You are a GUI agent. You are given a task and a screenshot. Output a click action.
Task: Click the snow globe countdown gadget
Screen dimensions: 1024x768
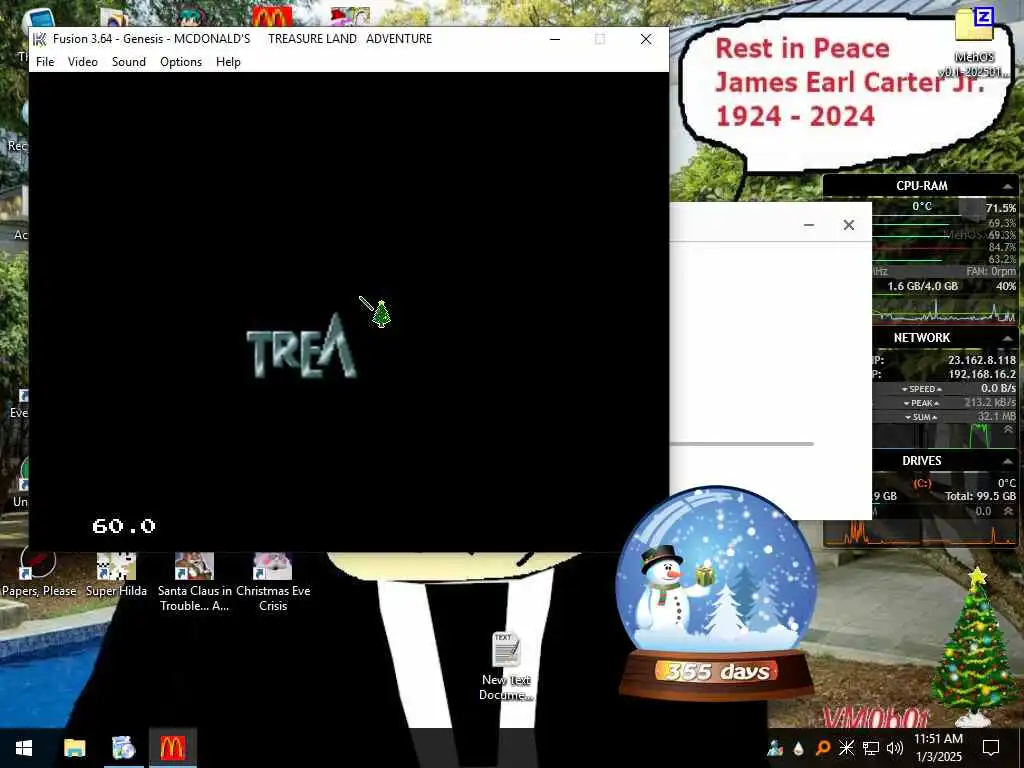[716, 591]
